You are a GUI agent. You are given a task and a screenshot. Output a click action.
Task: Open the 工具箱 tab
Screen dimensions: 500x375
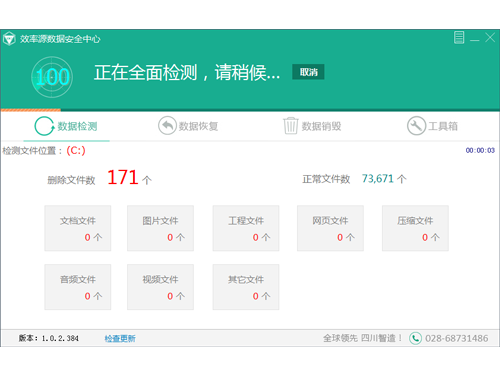coord(432,126)
